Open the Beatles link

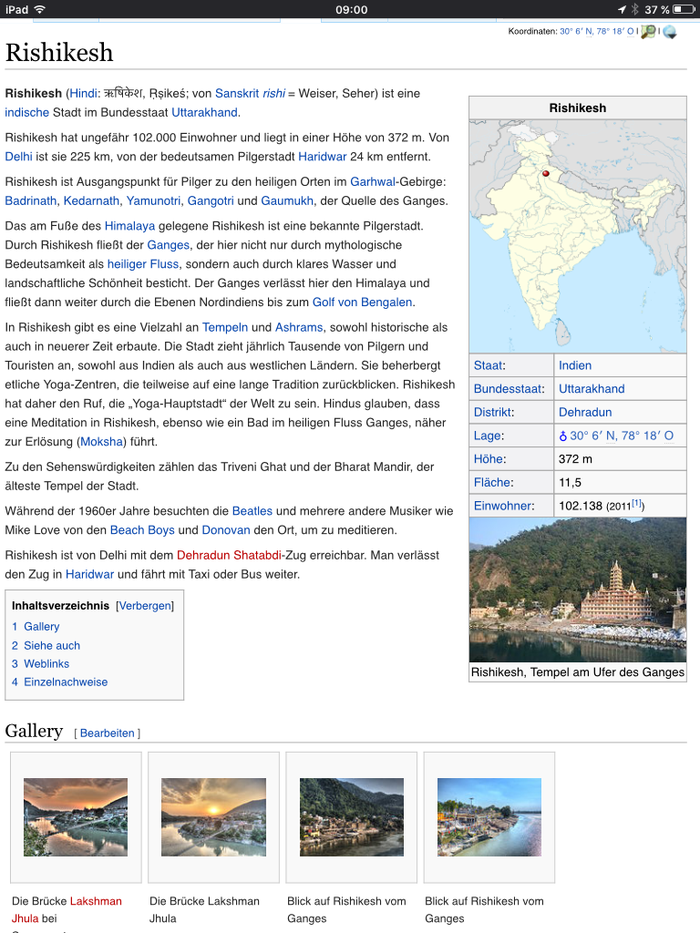pos(252,511)
